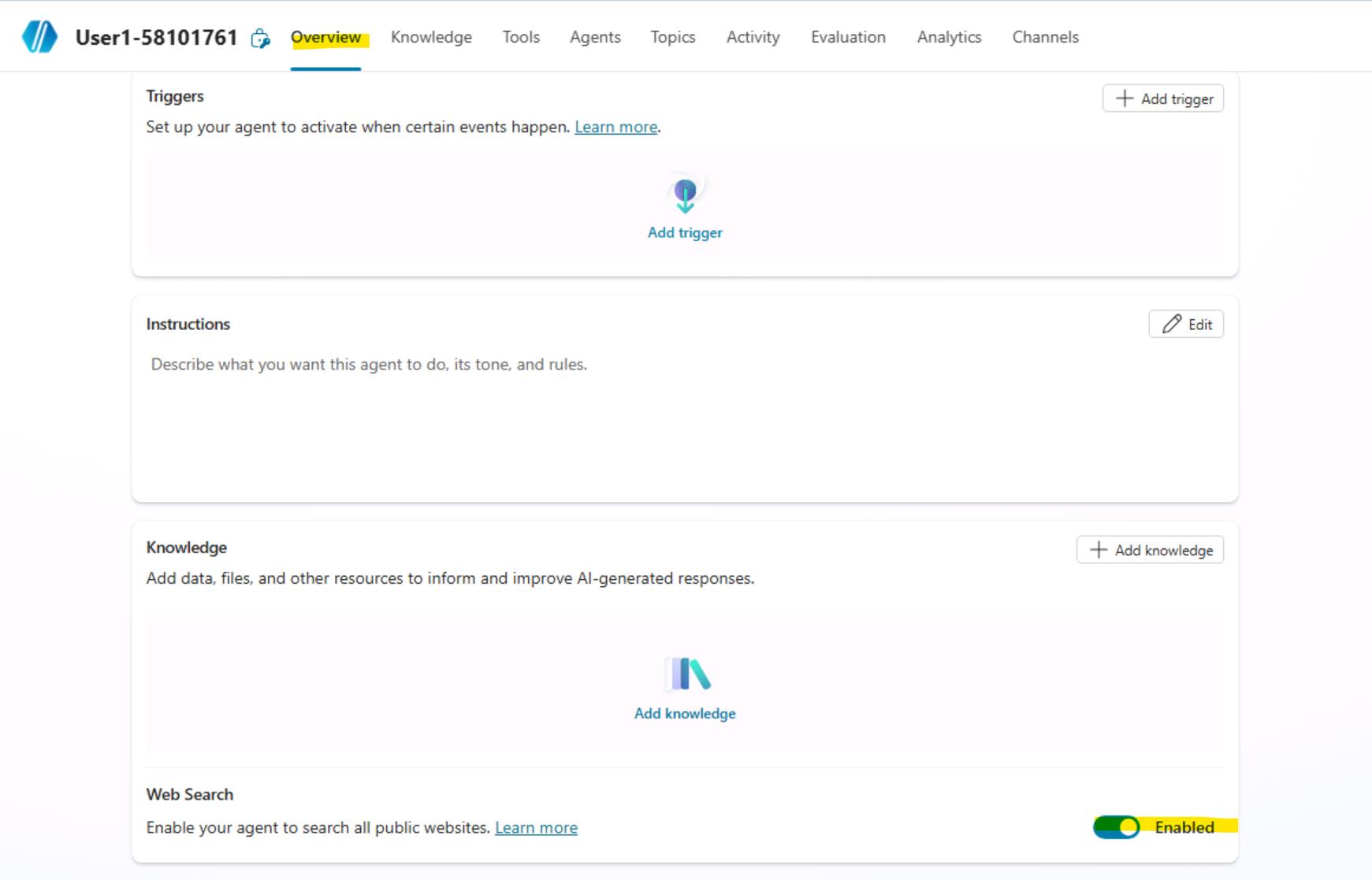Click the Add knowledge text link in center
1372x880 pixels.
(685, 714)
